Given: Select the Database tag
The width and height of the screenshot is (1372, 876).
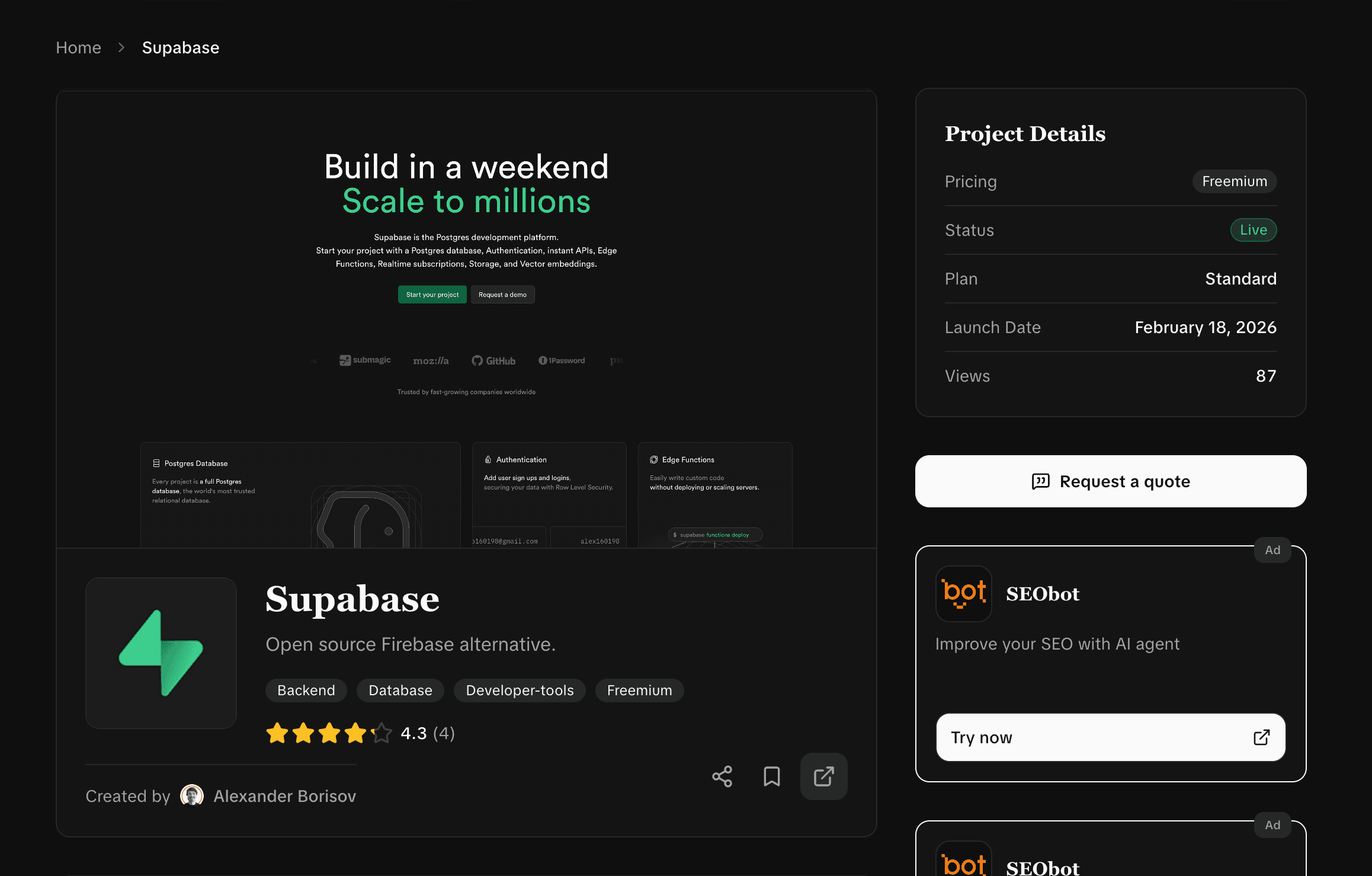Looking at the screenshot, I should (400, 690).
